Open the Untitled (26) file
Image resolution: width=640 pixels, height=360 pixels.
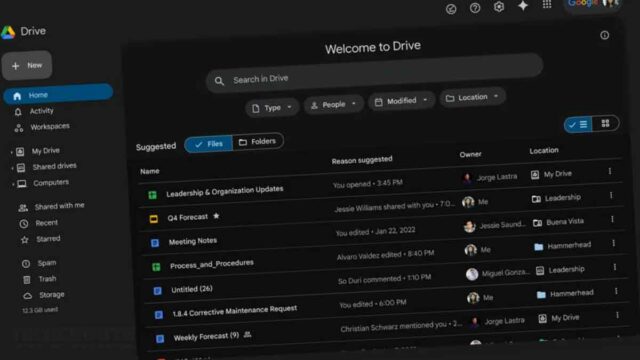coord(192,289)
